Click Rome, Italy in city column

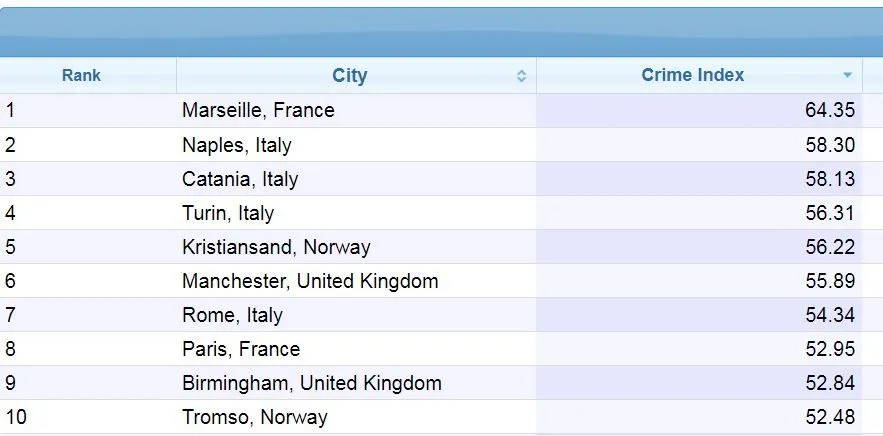click(232, 315)
